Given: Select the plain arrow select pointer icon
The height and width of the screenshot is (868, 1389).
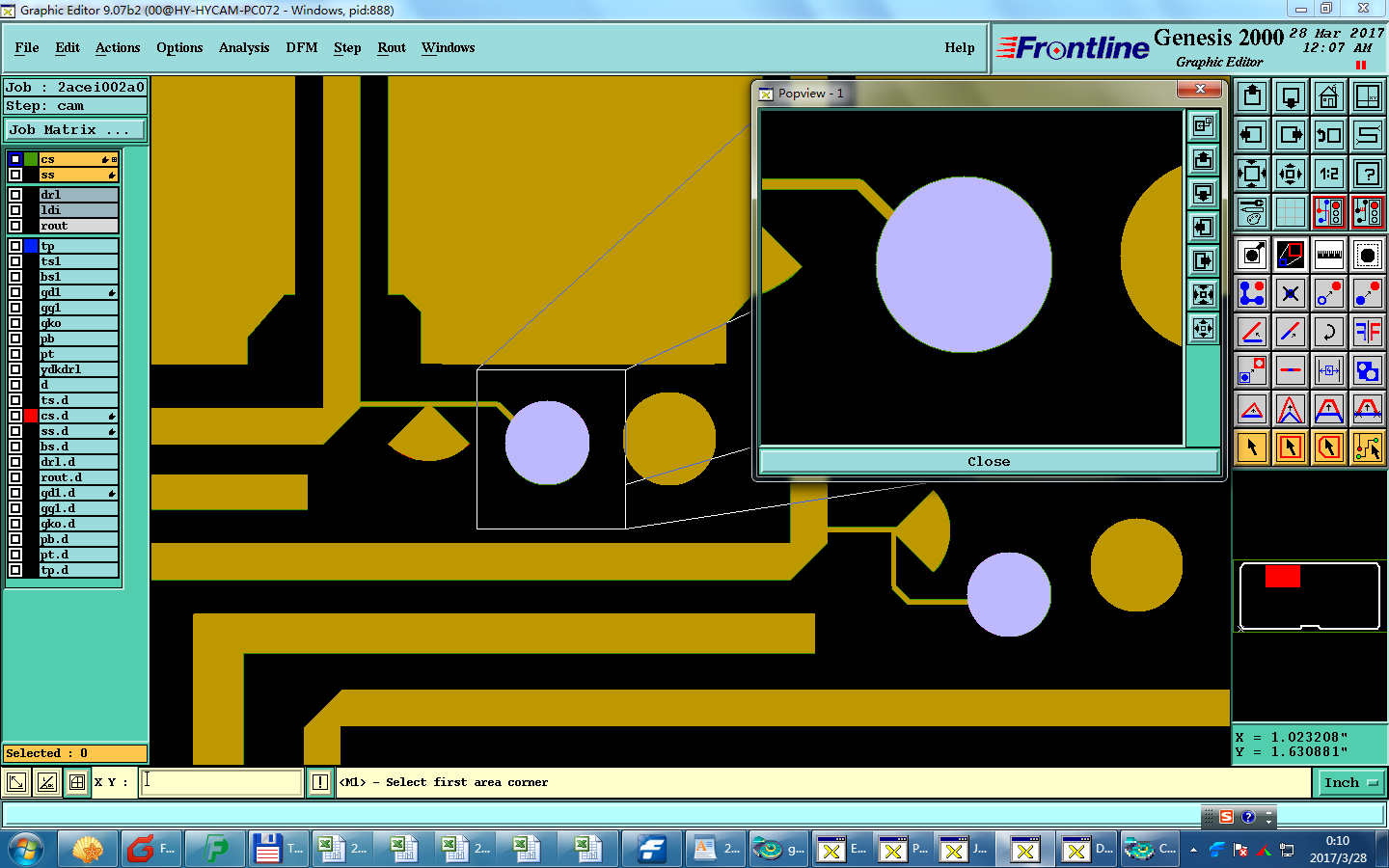Looking at the screenshot, I should [1252, 448].
